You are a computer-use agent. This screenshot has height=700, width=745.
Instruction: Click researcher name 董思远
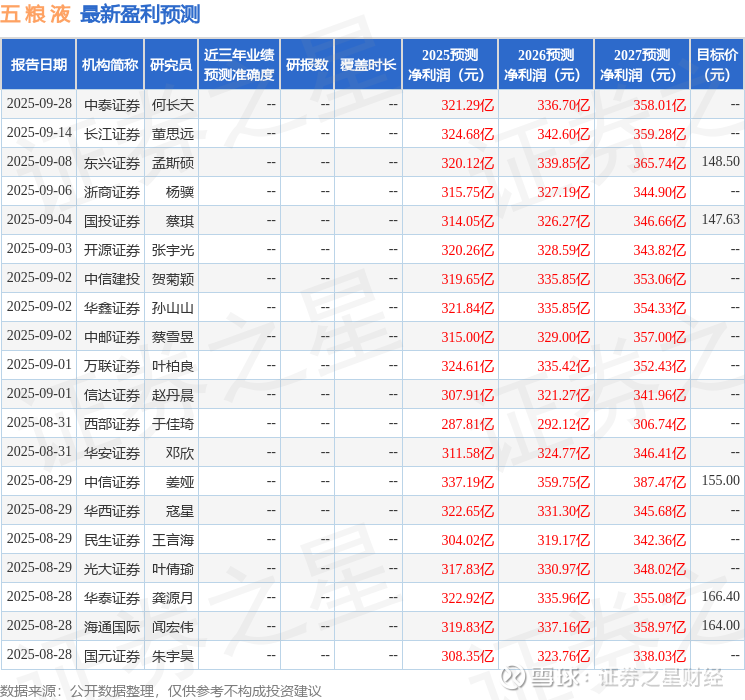[173, 134]
